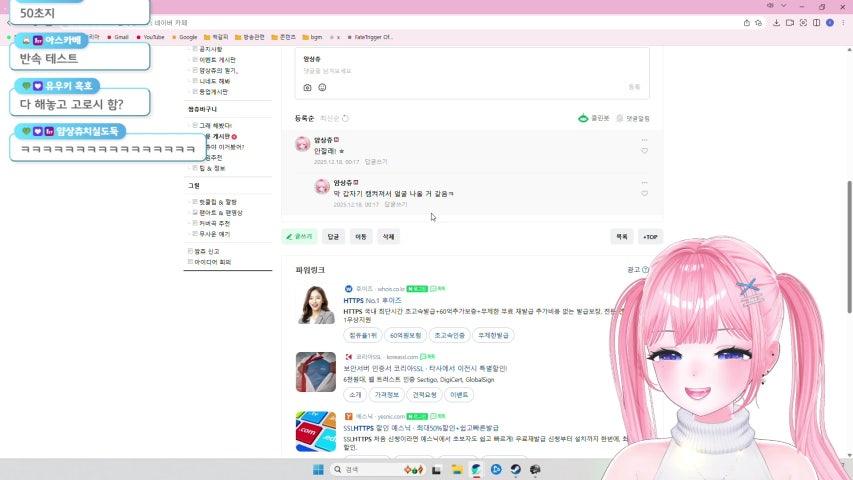Open Google bookmark in bookmarks bar
Viewport: 853px width, 480px height.
point(184,37)
